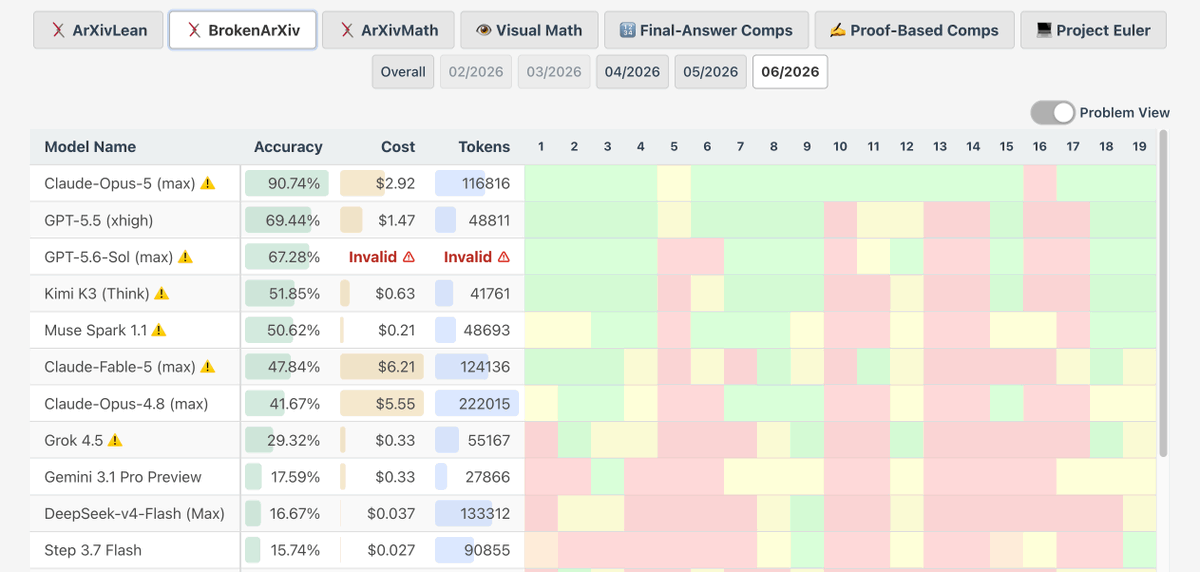Select the 02/2026 period button
This screenshot has height=572, width=1200.
click(x=476, y=72)
